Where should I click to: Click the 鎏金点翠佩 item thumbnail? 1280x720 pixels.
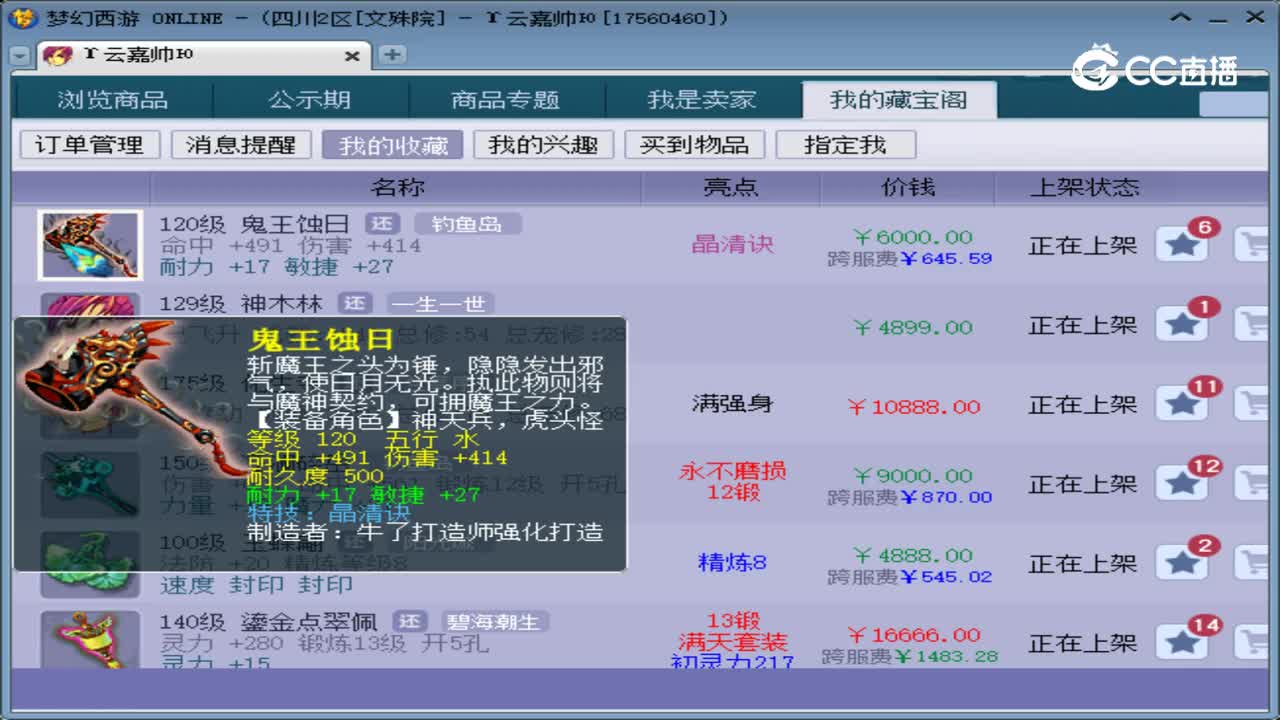(x=90, y=640)
